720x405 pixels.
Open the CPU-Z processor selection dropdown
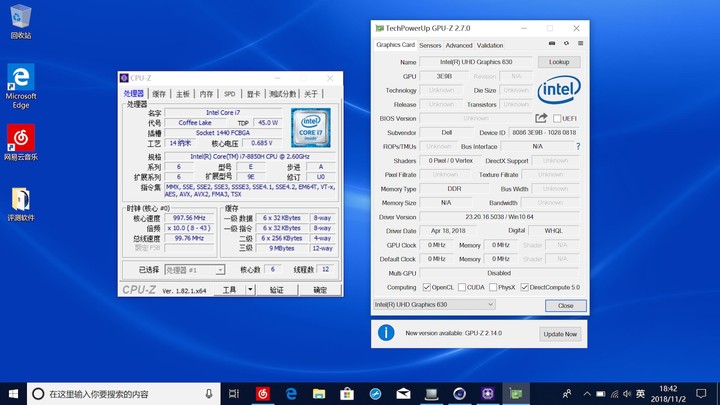point(197,270)
